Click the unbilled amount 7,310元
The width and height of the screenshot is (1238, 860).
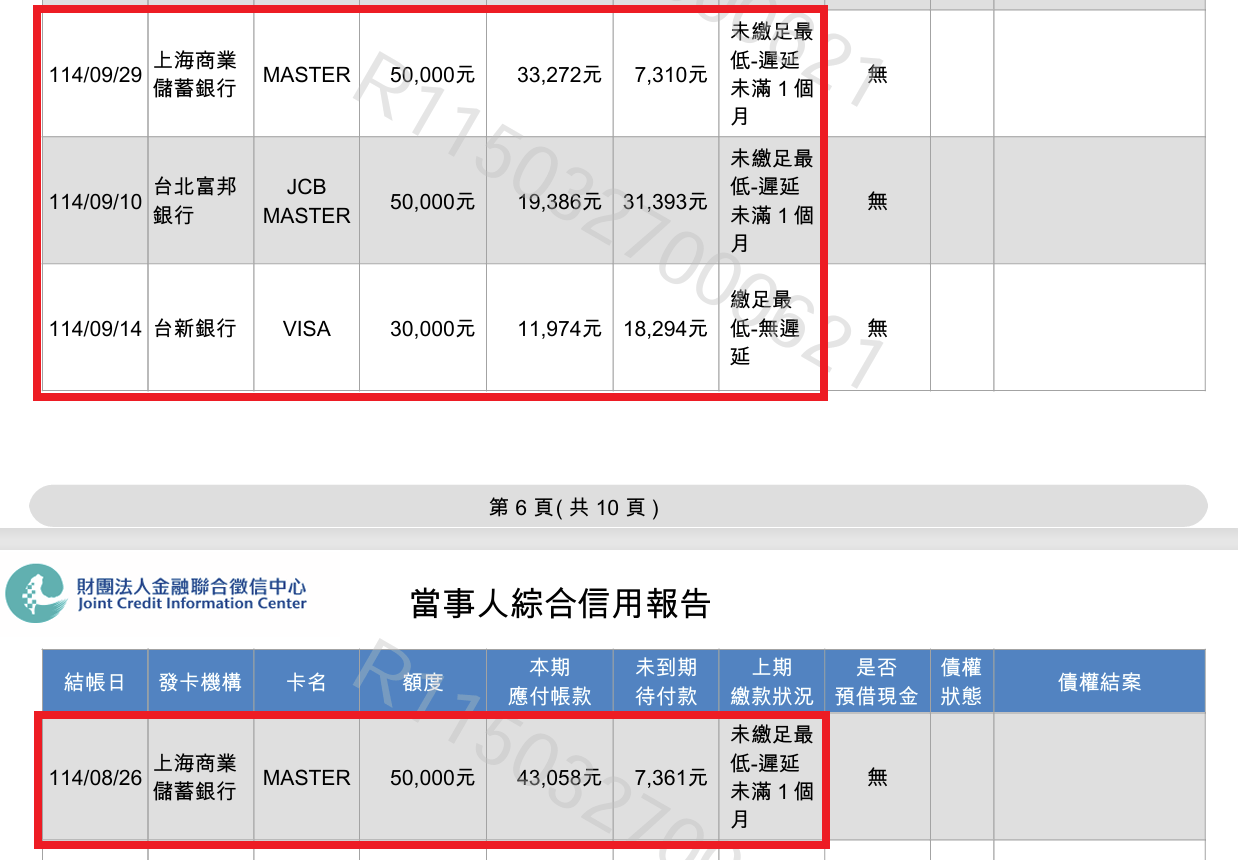[671, 75]
